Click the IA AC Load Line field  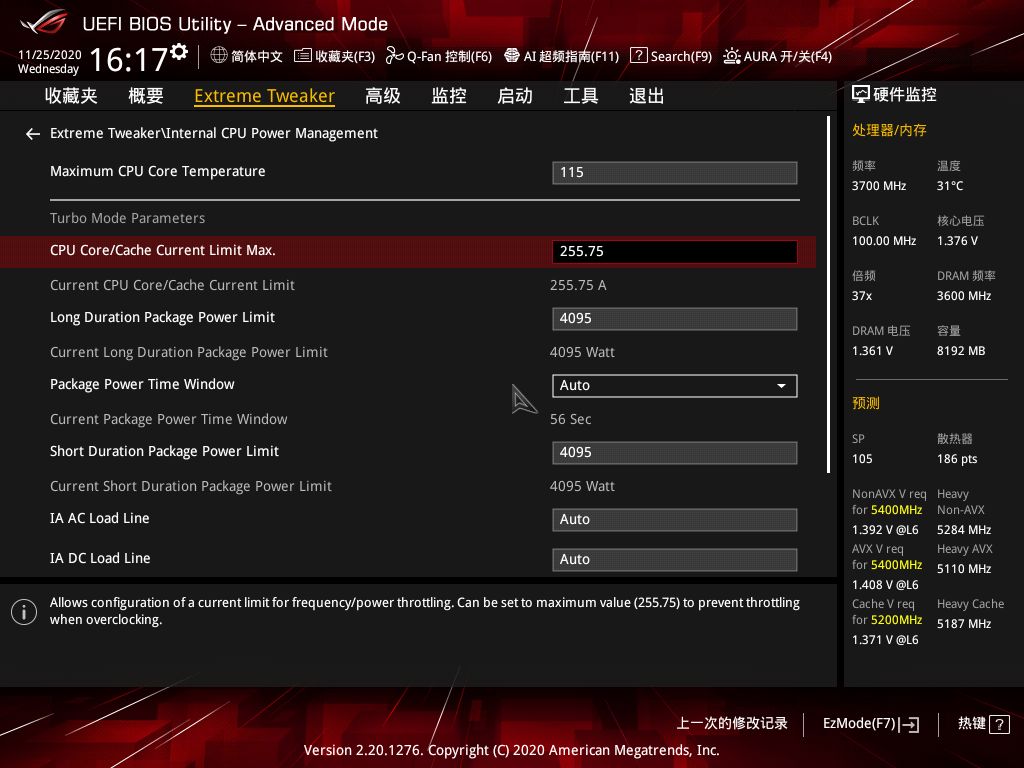pos(675,520)
